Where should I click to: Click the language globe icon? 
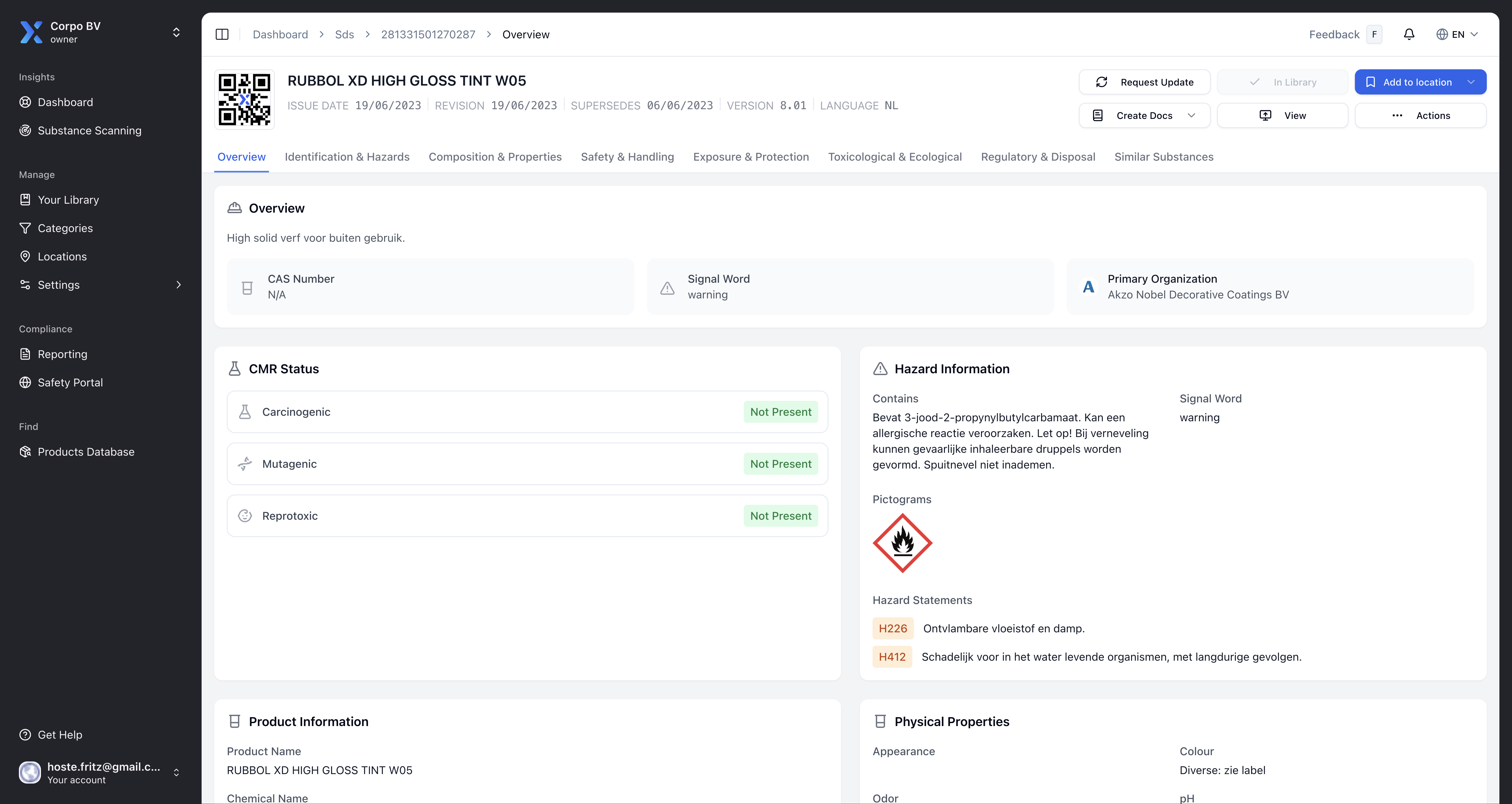pos(1442,35)
